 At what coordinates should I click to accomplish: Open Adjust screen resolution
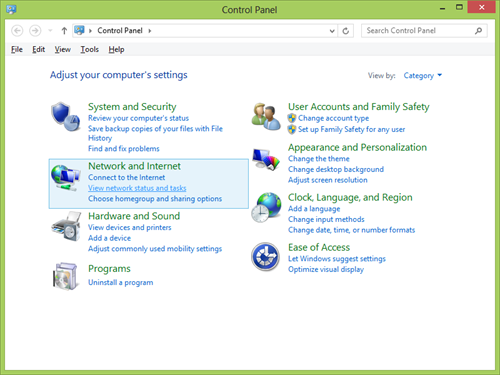pos(328,180)
